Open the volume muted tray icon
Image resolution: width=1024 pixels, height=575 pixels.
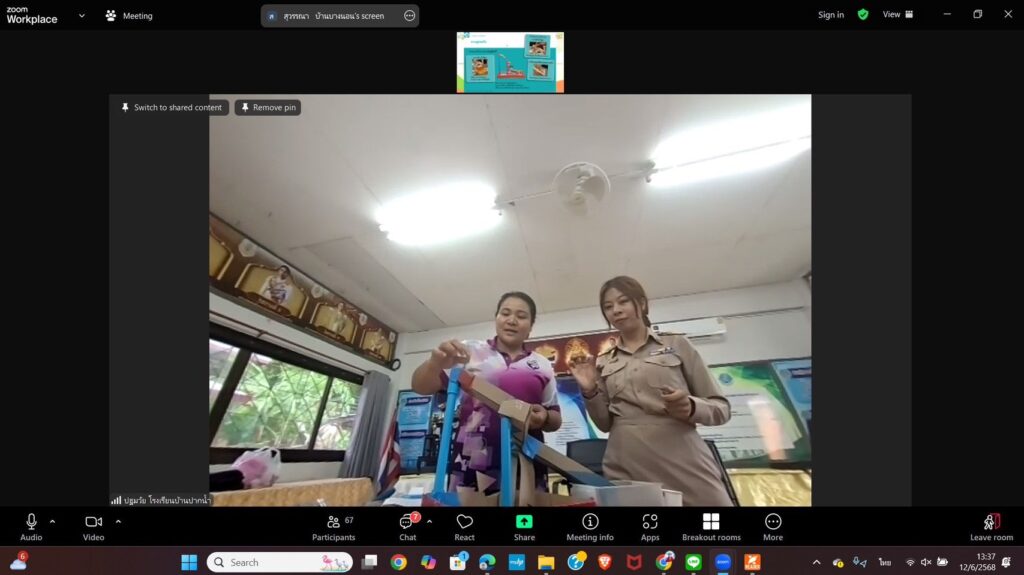pyautogui.click(x=926, y=562)
